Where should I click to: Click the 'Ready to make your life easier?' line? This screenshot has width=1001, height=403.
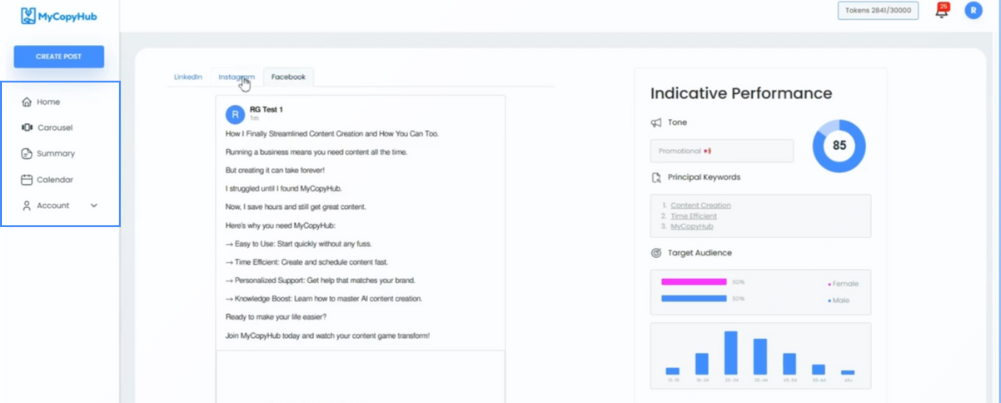coord(276,317)
